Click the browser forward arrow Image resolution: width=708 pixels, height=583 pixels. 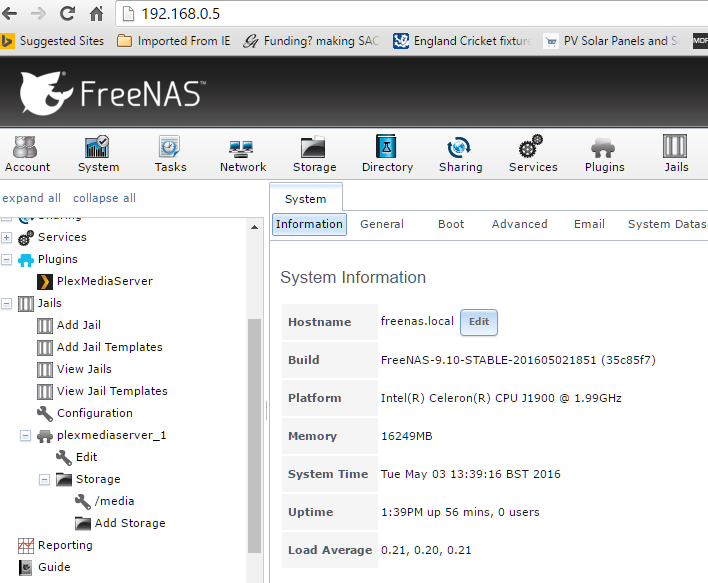pyautogui.click(x=38, y=14)
